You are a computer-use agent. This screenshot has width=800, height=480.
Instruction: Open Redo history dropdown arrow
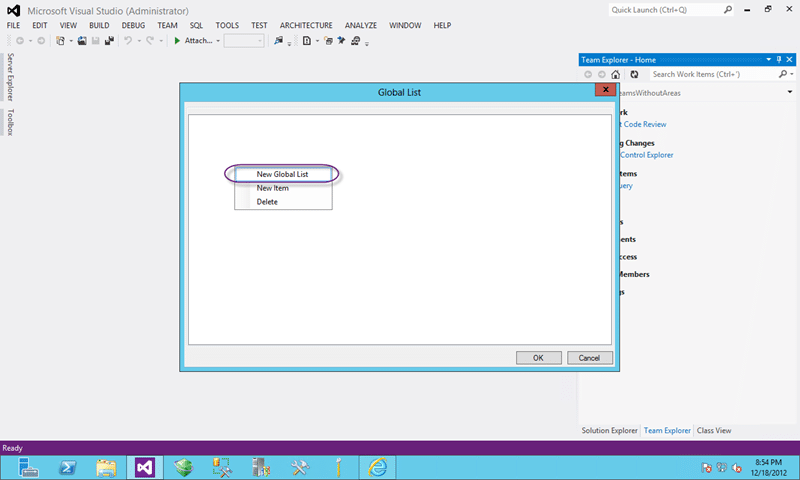(x=161, y=41)
